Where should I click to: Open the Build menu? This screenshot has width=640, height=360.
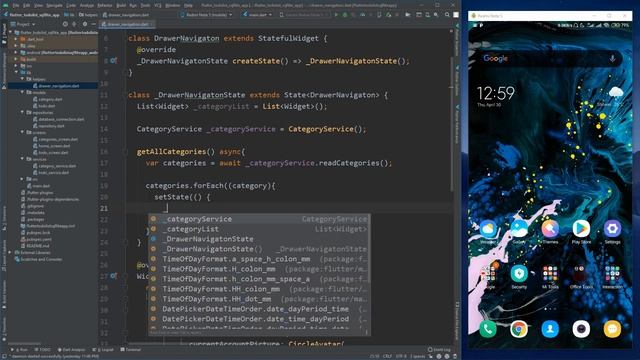(x=121, y=5)
